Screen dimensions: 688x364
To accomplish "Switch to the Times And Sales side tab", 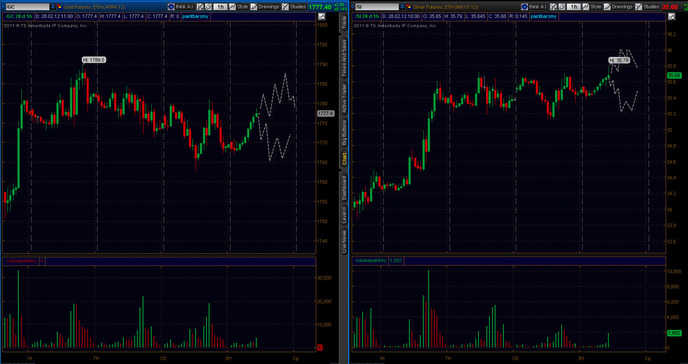I will [344, 58].
